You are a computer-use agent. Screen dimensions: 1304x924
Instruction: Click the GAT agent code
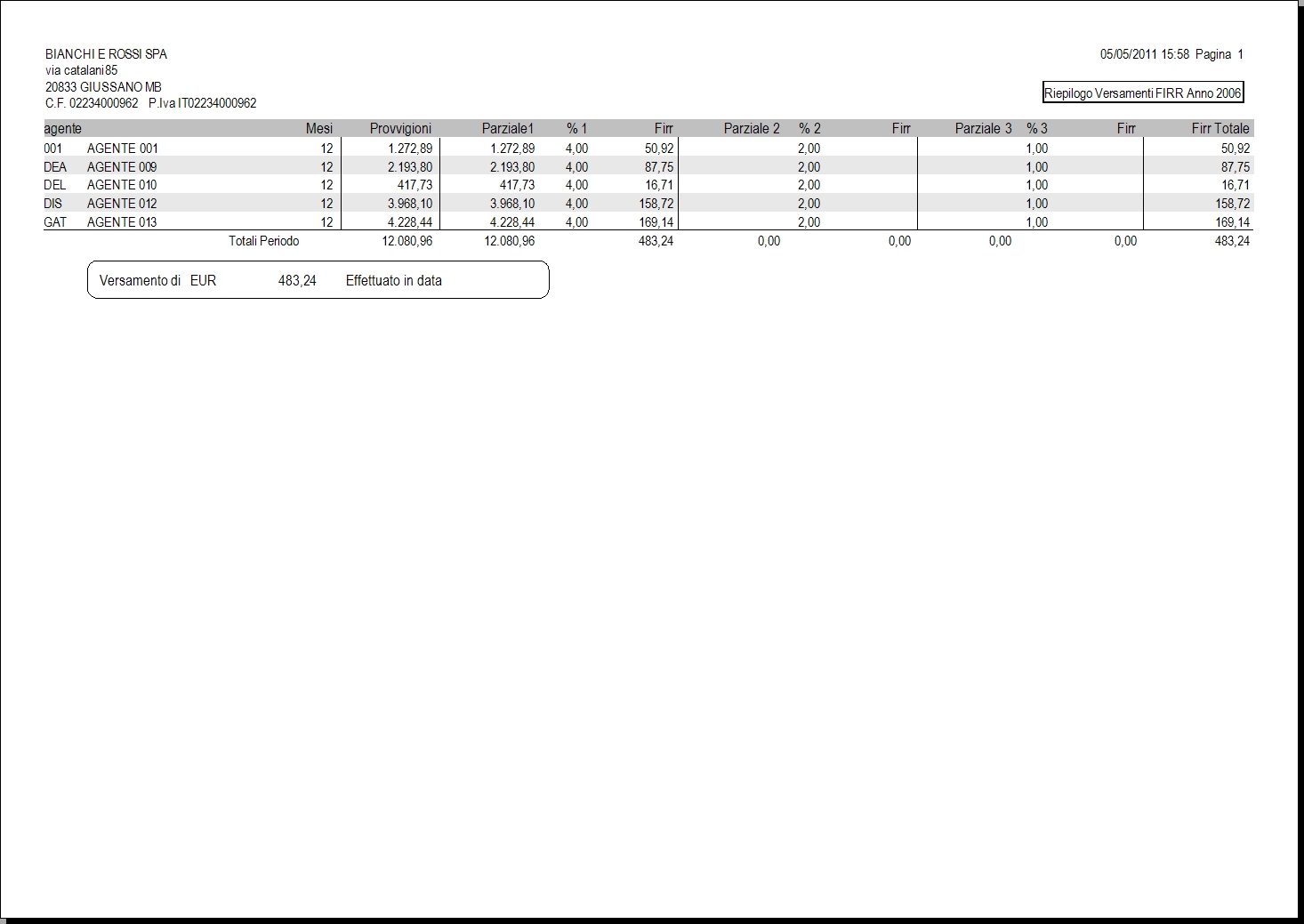tap(55, 222)
